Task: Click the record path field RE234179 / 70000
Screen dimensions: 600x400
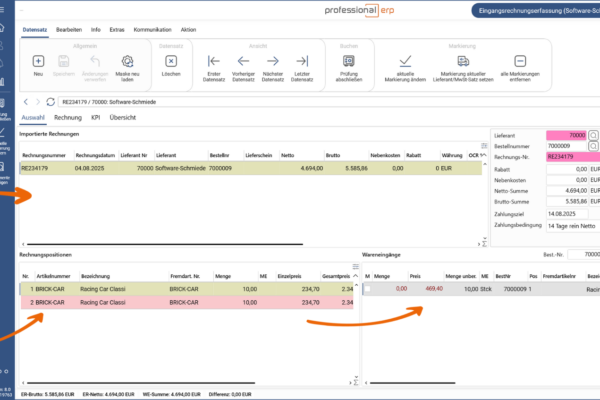Action: pos(329,102)
